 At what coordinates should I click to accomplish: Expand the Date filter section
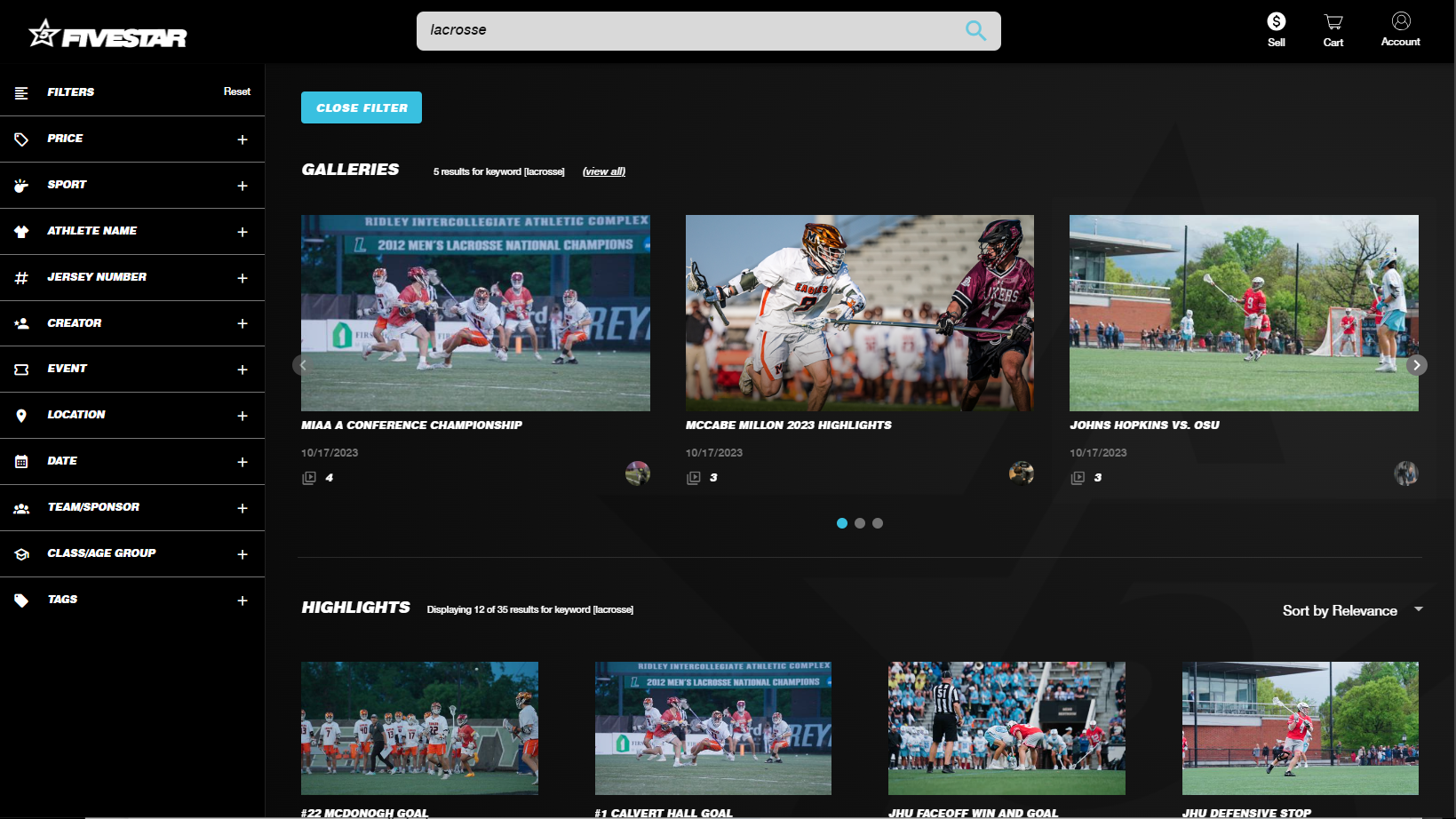[243, 462]
